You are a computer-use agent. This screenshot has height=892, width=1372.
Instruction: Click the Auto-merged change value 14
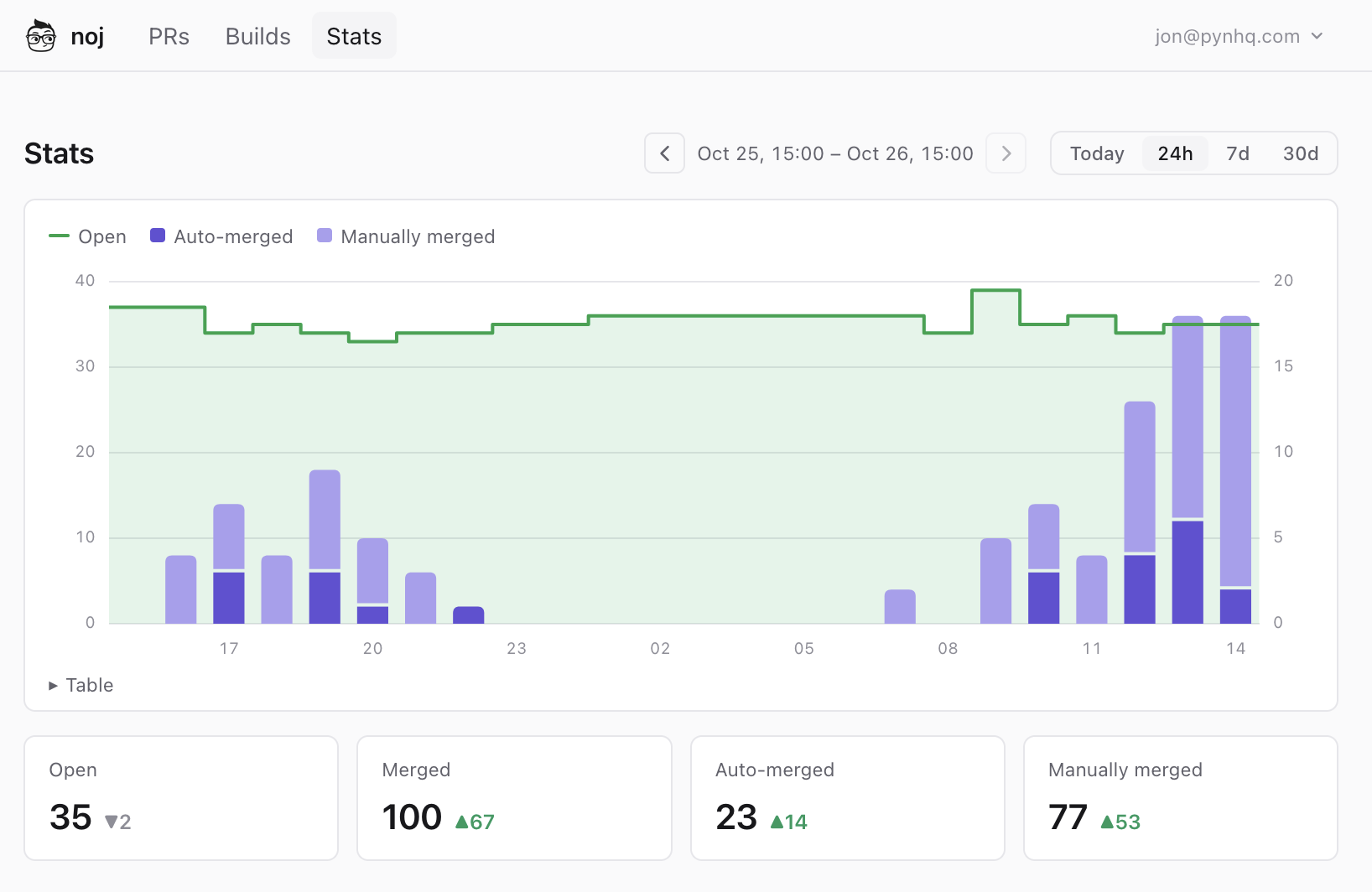point(788,822)
